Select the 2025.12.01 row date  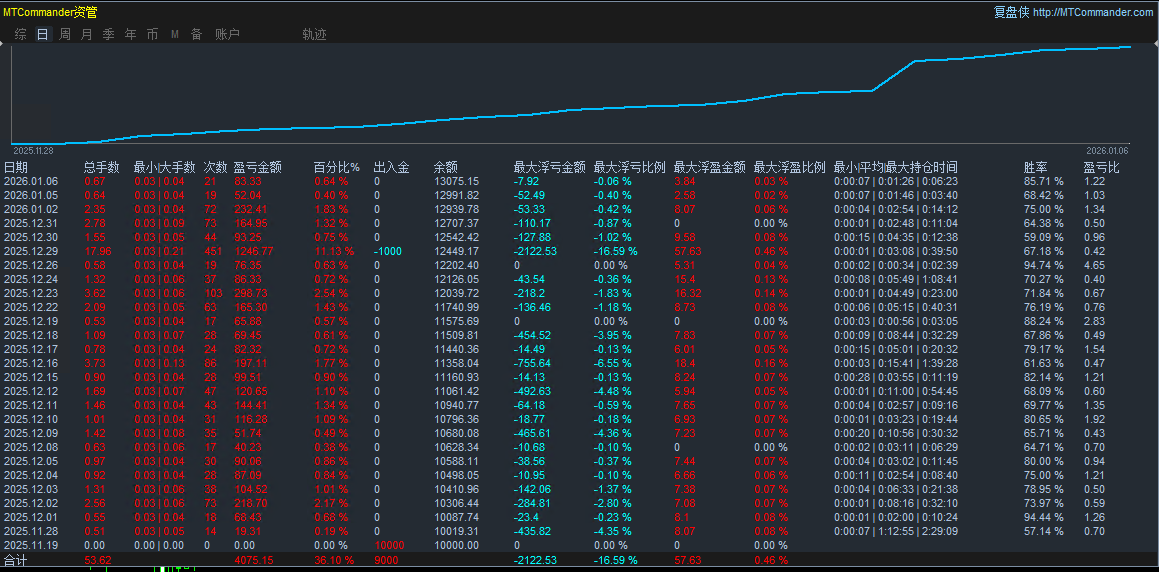[x=29, y=518]
